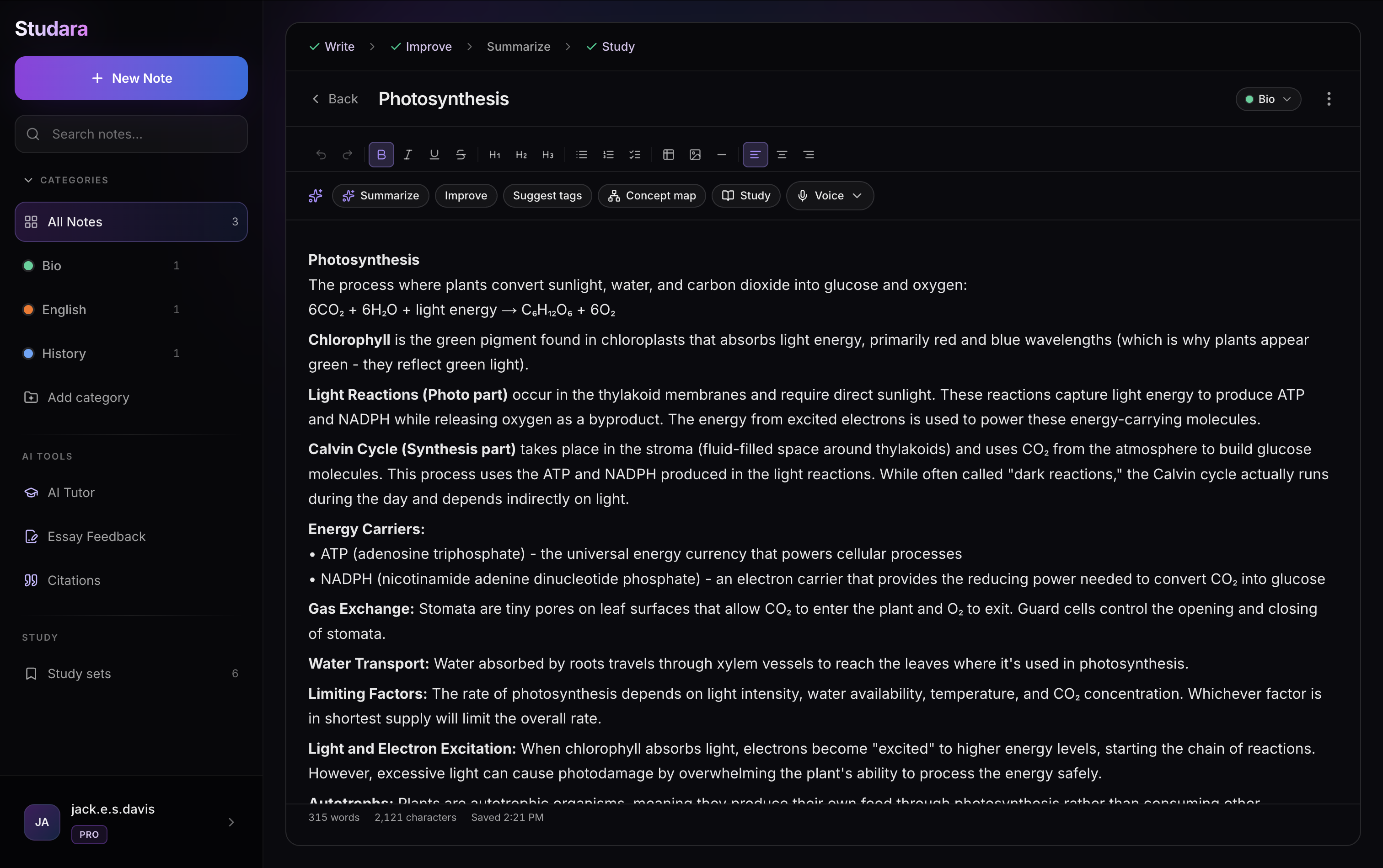
Task: Insert a checklist
Action: pyautogui.click(x=634, y=155)
